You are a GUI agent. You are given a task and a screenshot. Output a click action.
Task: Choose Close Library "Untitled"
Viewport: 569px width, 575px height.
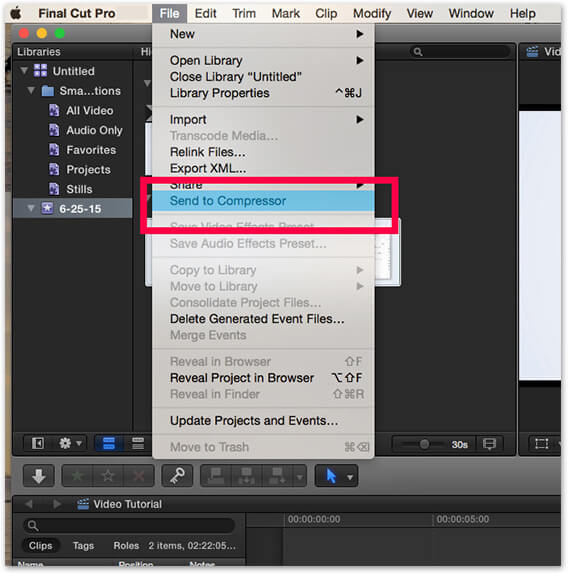coord(263,77)
